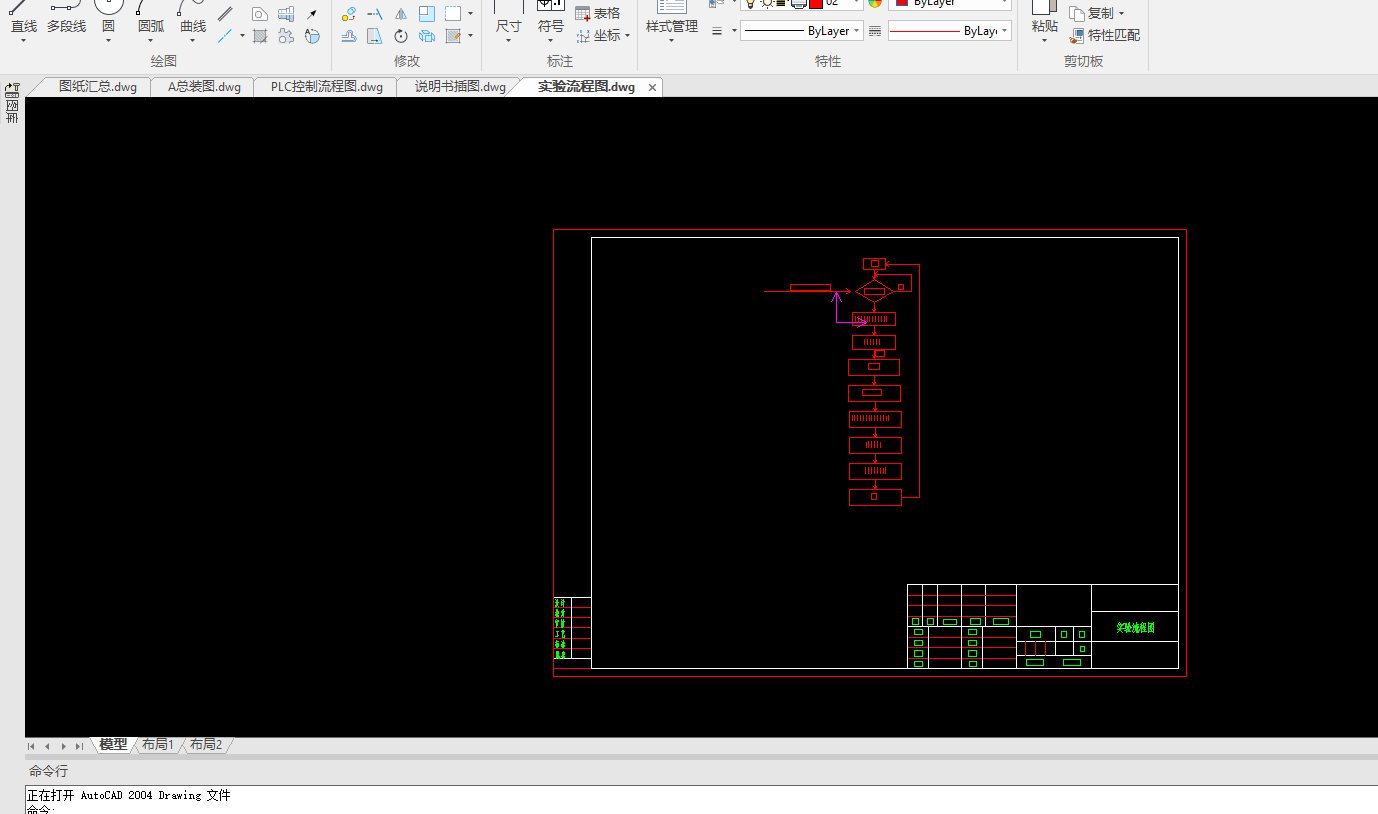Click the 特性匹配 match properties icon
Screen dimensions: 1378x814
click(x=1076, y=36)
